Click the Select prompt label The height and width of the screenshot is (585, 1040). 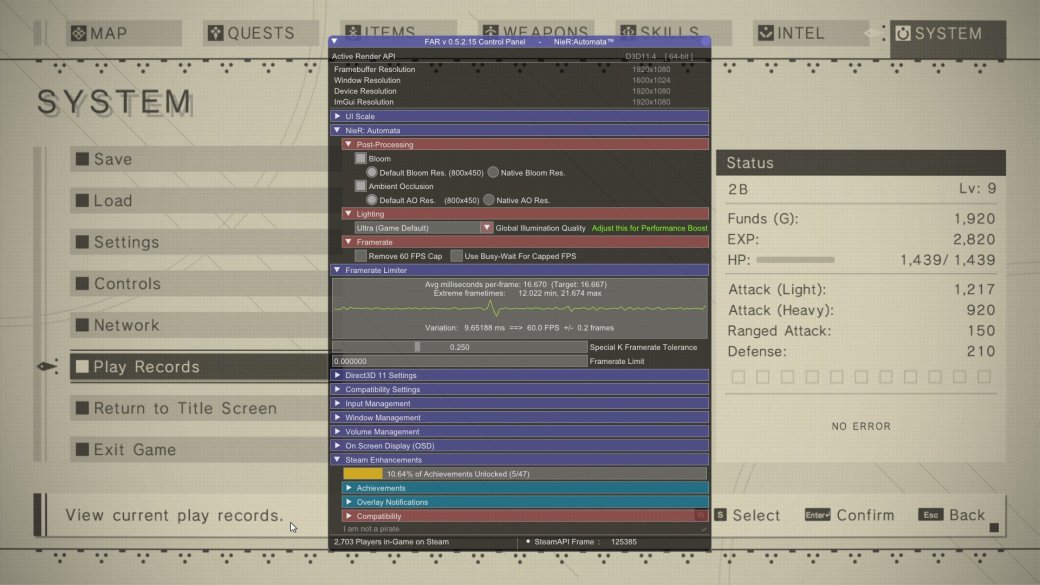tap(756, 515)
